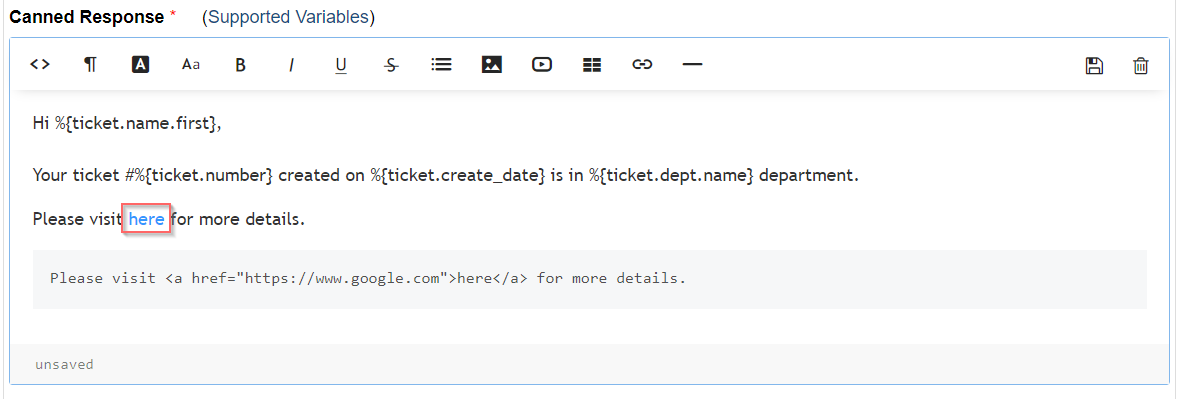Image resolution: width=1184 pixels, height=399 pixels.
Task: Toggle HTML source code view
Action: 40,65
